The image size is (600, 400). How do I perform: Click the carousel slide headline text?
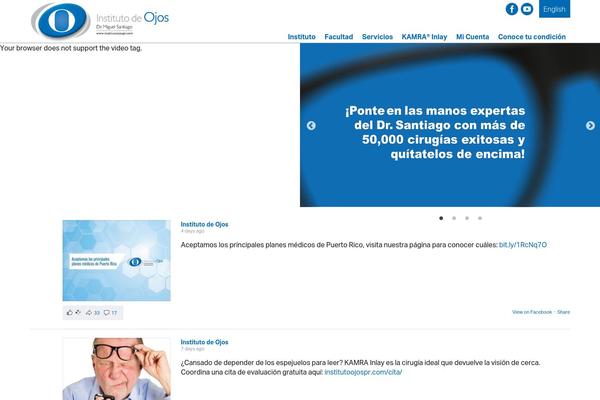[435, 132]
